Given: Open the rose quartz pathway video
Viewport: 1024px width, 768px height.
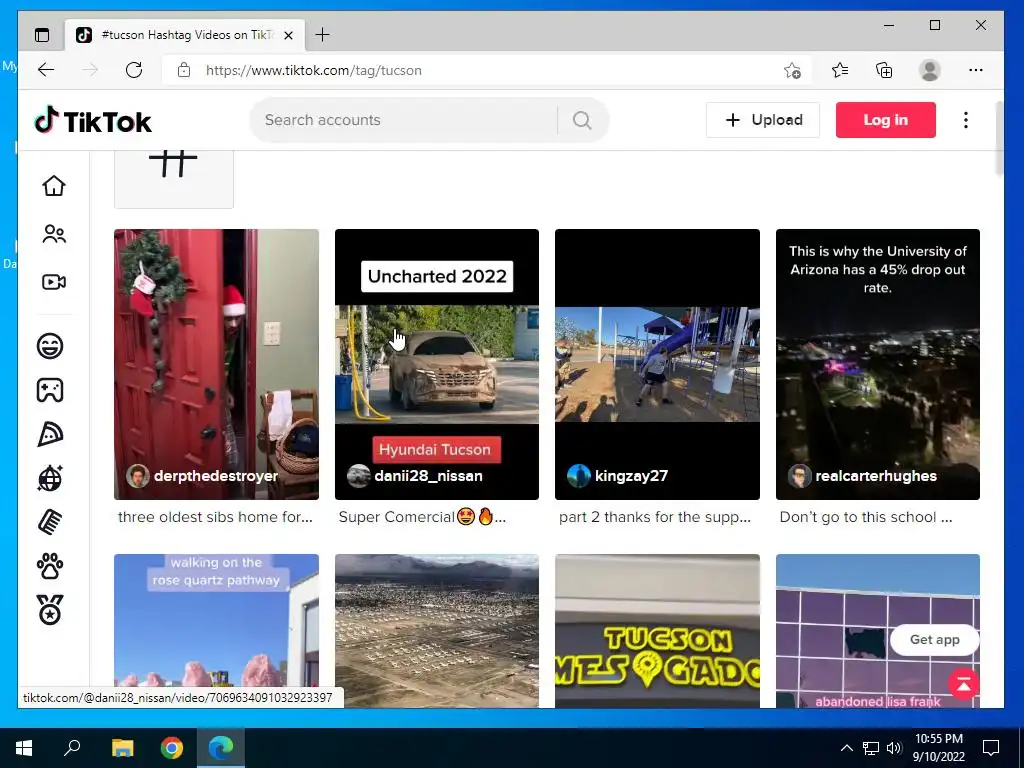Looking at the screenshot, I should click(x=216, y=631).
